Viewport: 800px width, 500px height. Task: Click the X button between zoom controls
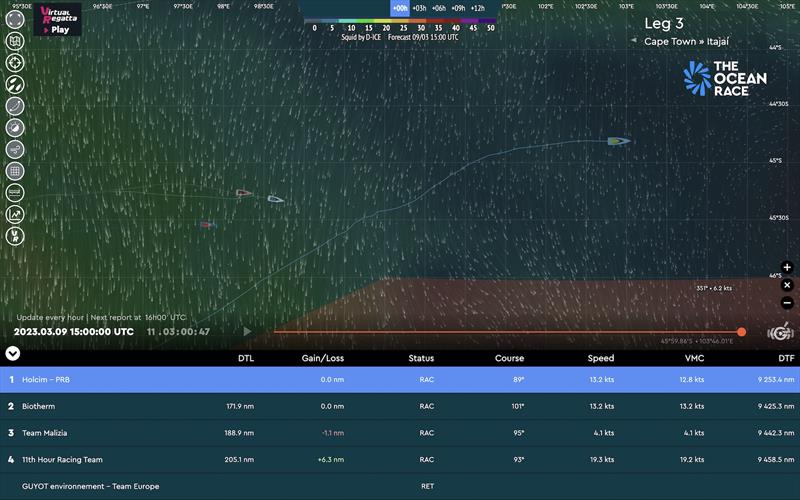pyautogui.click(x=787, y=285)
